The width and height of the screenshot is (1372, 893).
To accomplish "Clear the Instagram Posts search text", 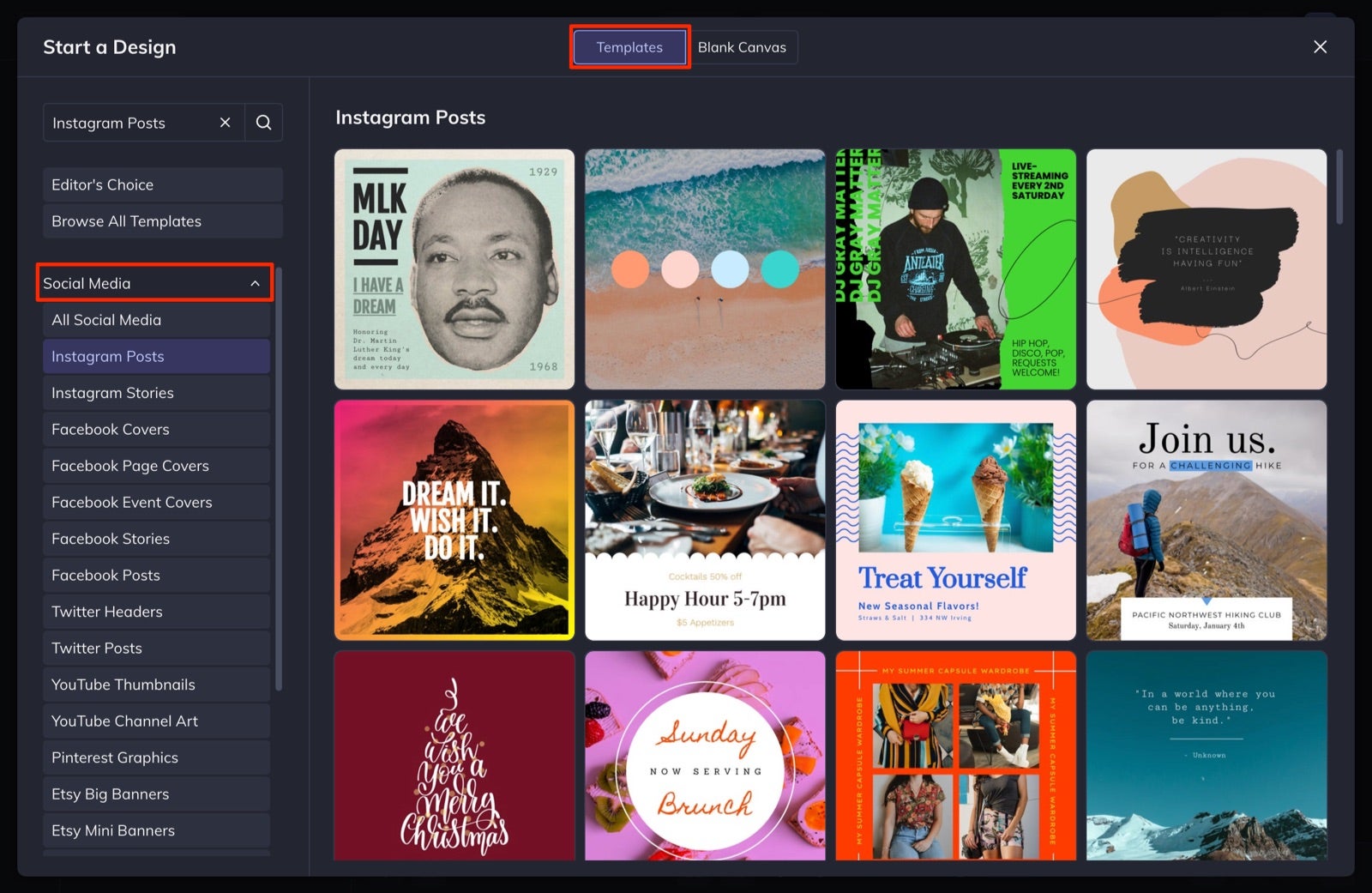I will coord(225,122).
